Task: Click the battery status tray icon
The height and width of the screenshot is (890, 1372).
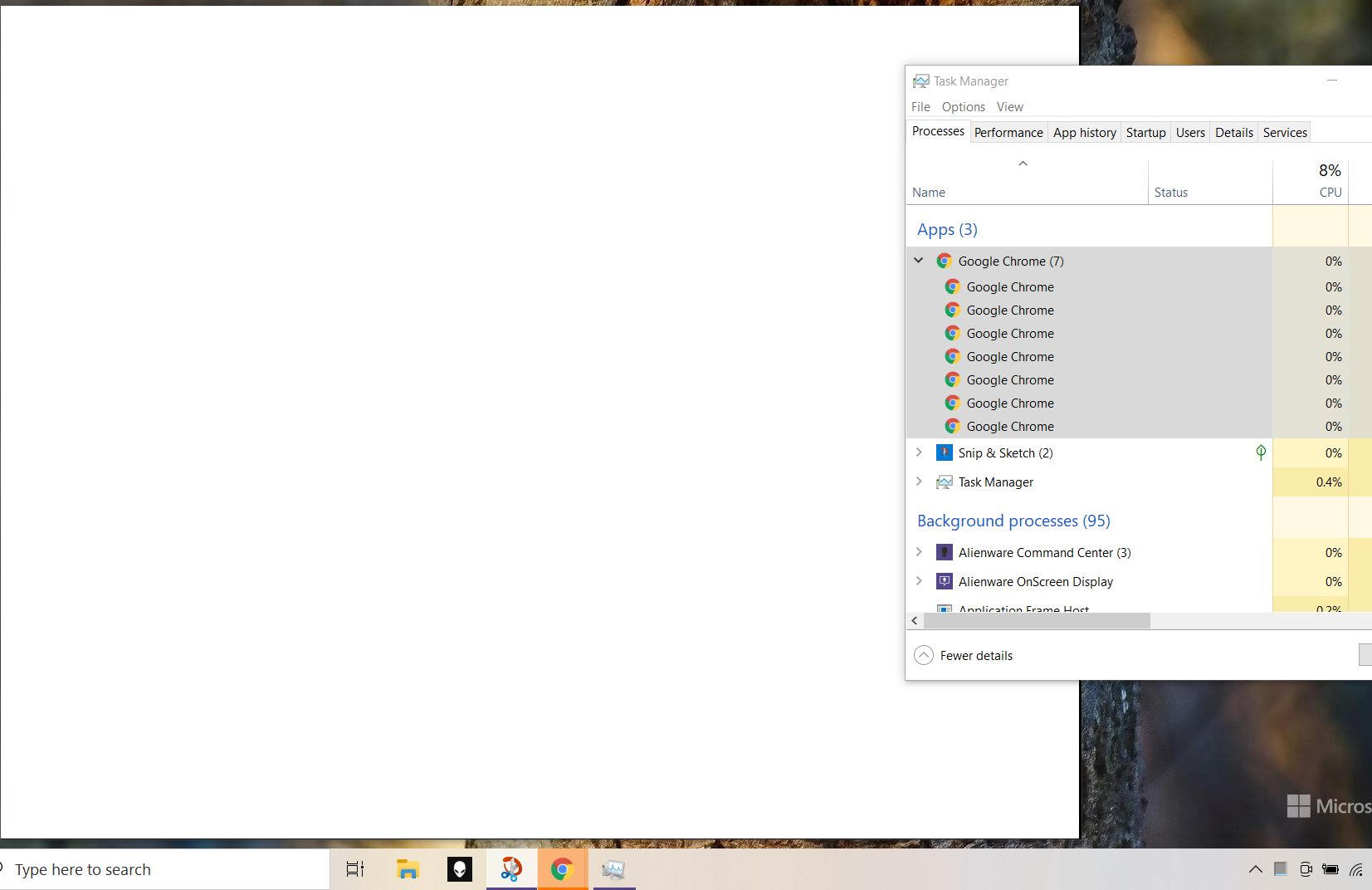Action: click(1330, 869)
